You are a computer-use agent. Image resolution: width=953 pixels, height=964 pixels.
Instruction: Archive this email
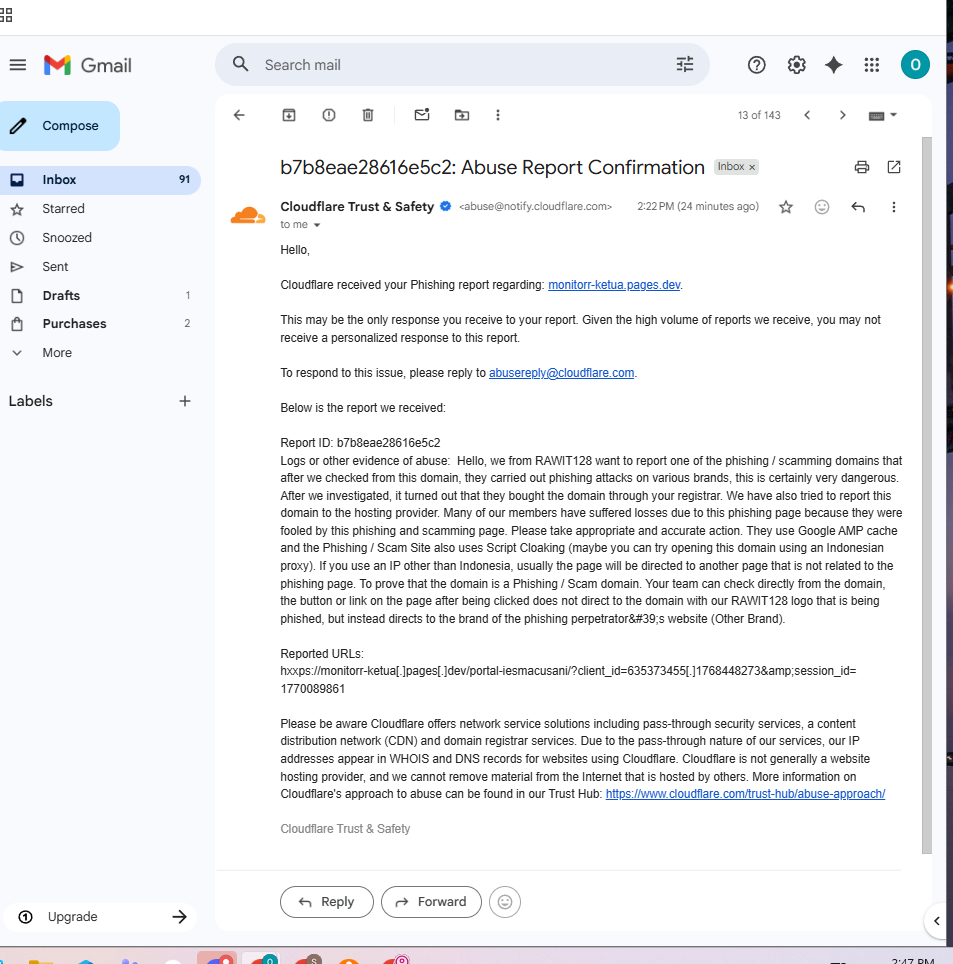289,115
